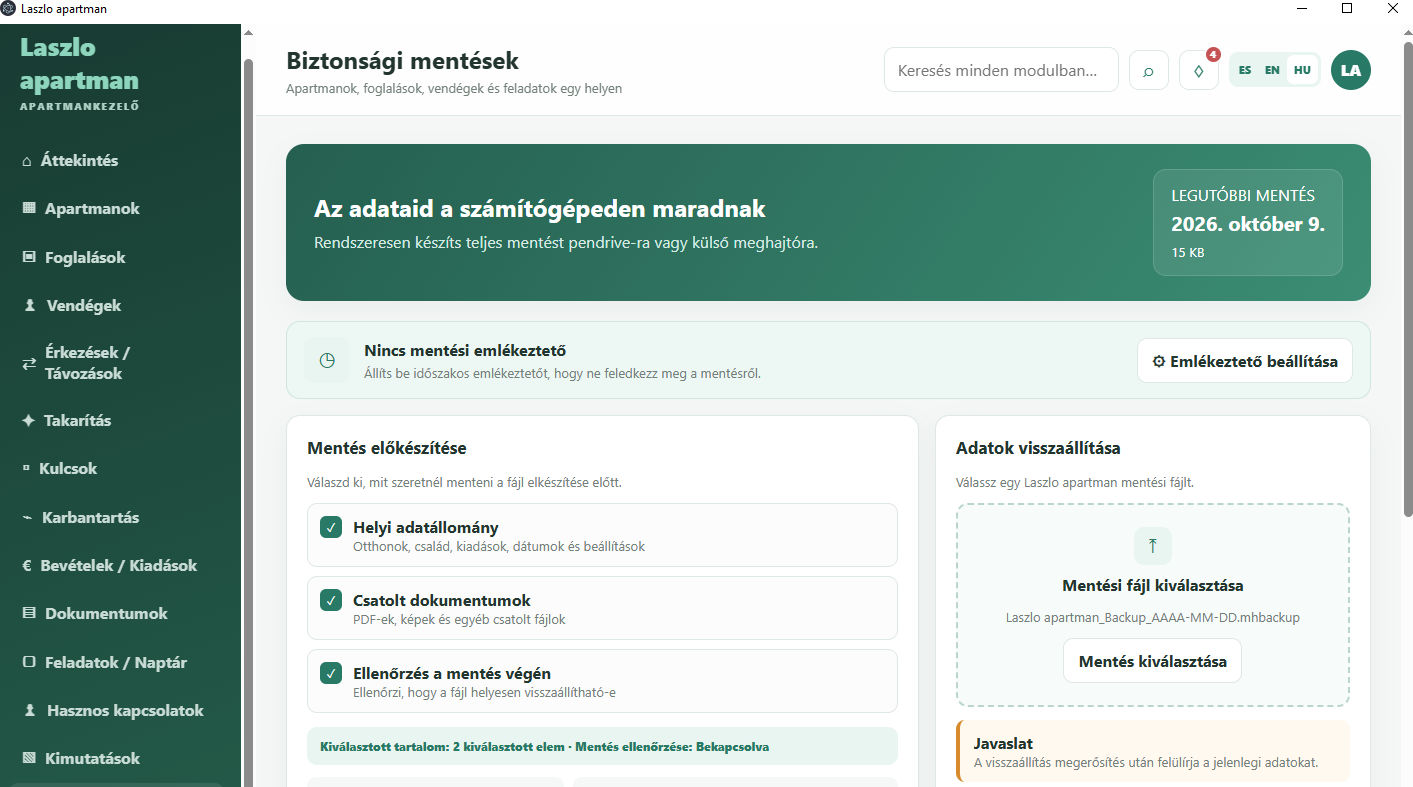1413x787 pixels.
Task: Click the upload arrow icon for backup file
Action: (x=1152, y=546)
